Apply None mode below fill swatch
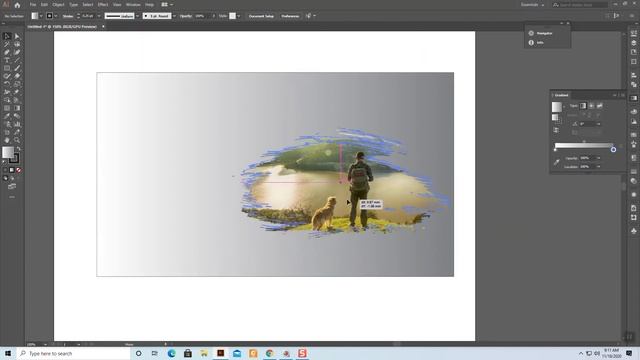 tap(18, 170)
